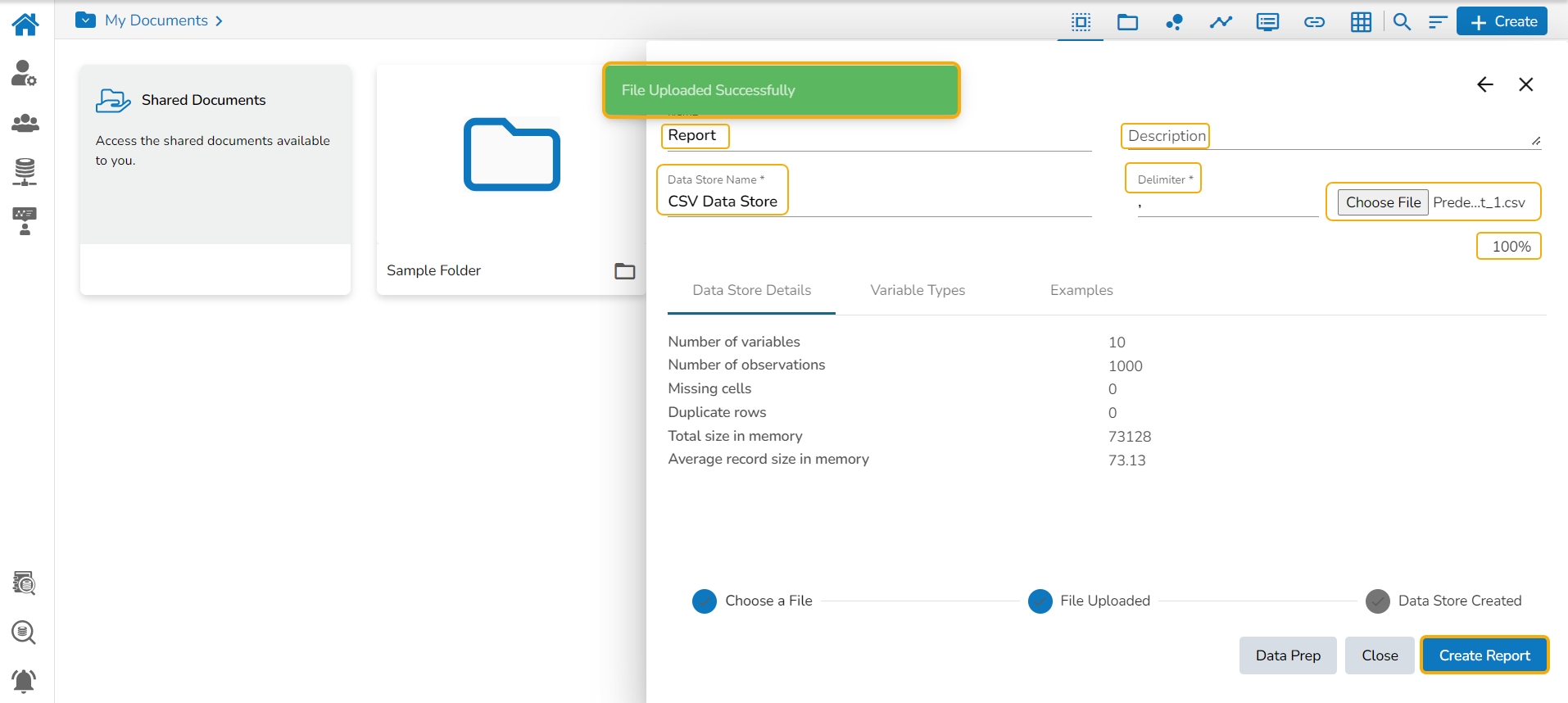
Task: Open the search magnifier in top toolbar
Action: tap(1402, 22)
